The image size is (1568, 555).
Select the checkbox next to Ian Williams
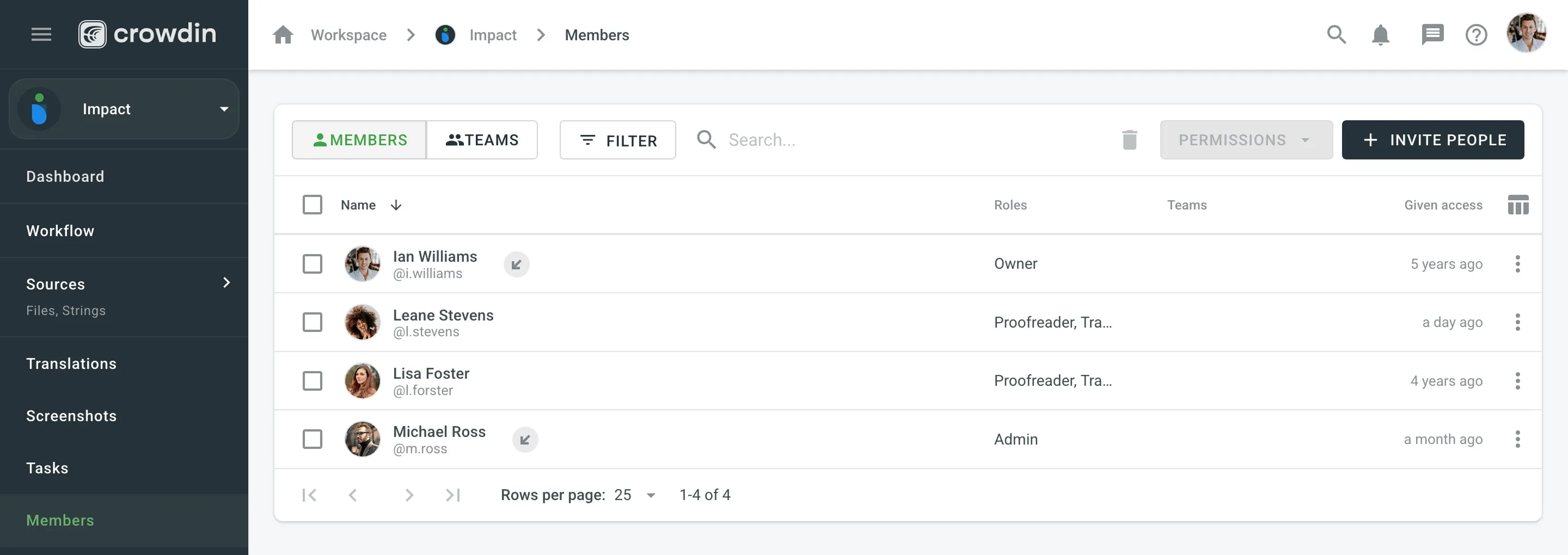[x=313, y=263]
